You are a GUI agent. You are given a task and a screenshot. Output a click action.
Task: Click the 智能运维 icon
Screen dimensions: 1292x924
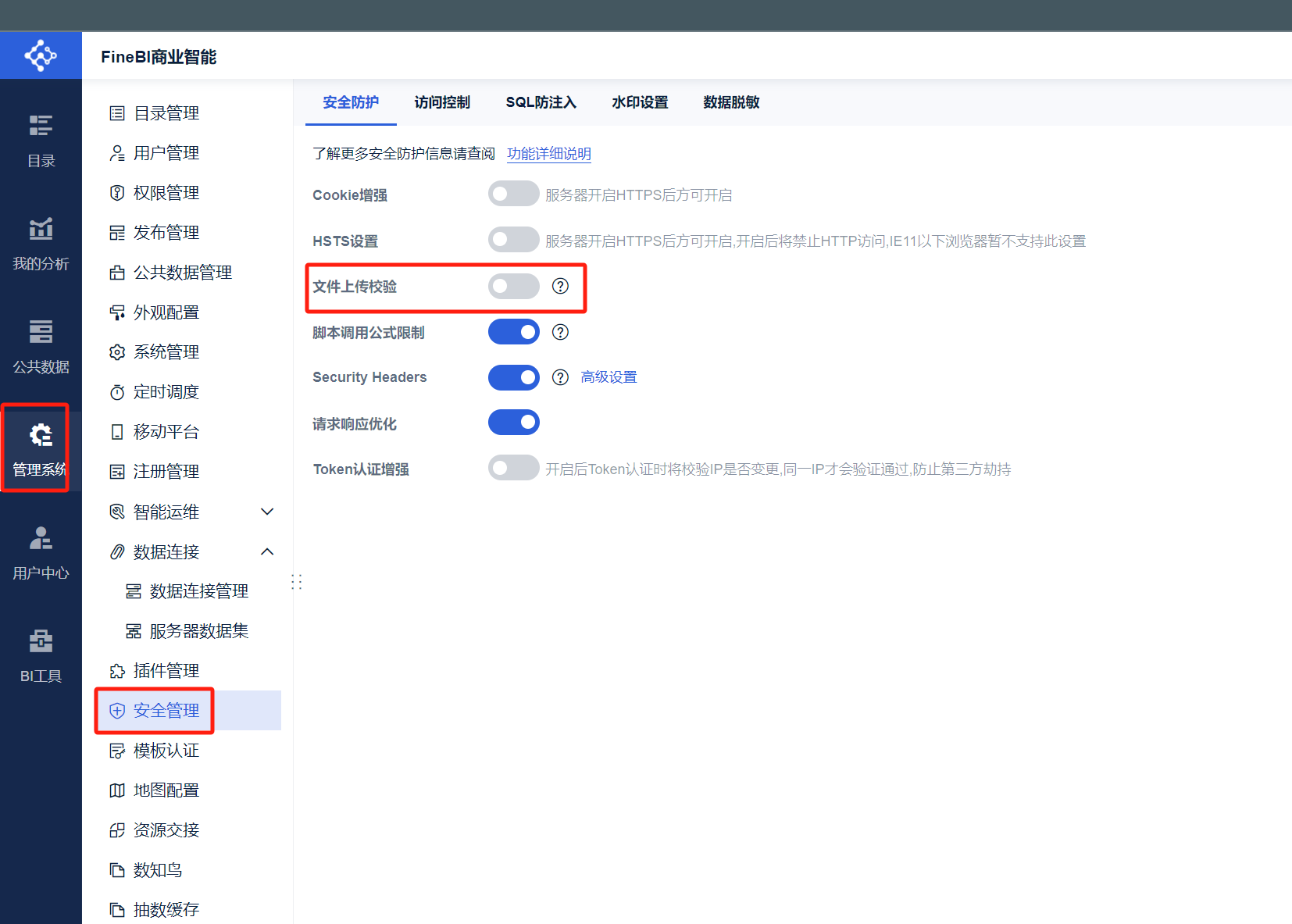[x=117, y=512]
